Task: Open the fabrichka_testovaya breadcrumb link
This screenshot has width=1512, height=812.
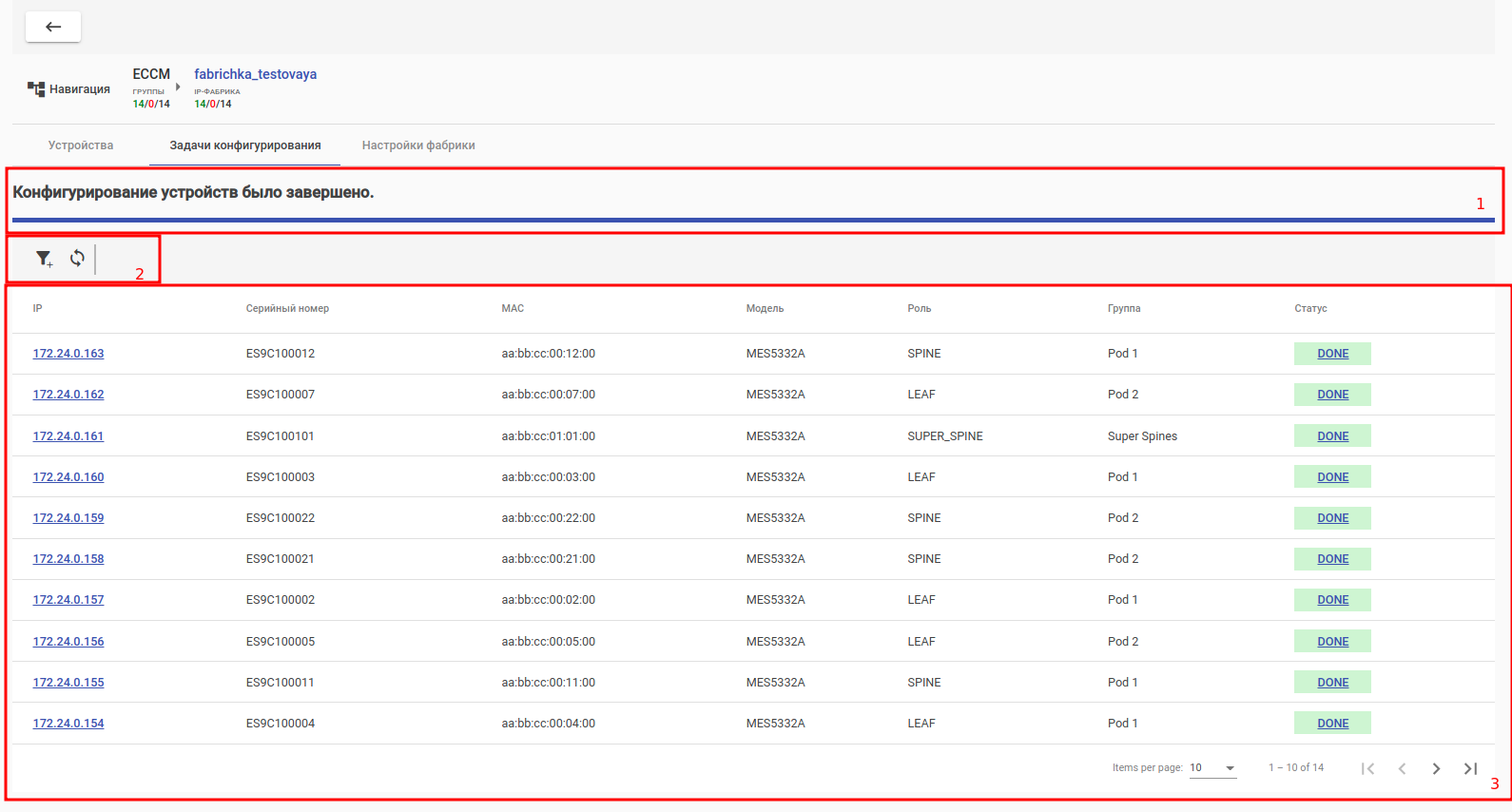Action: [x=255, y=74]
